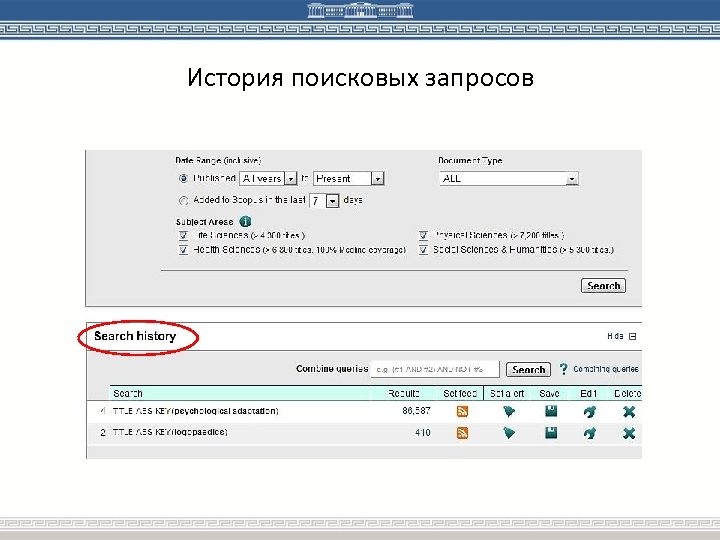
Task: Click the Search history heading
Action: 135,336
